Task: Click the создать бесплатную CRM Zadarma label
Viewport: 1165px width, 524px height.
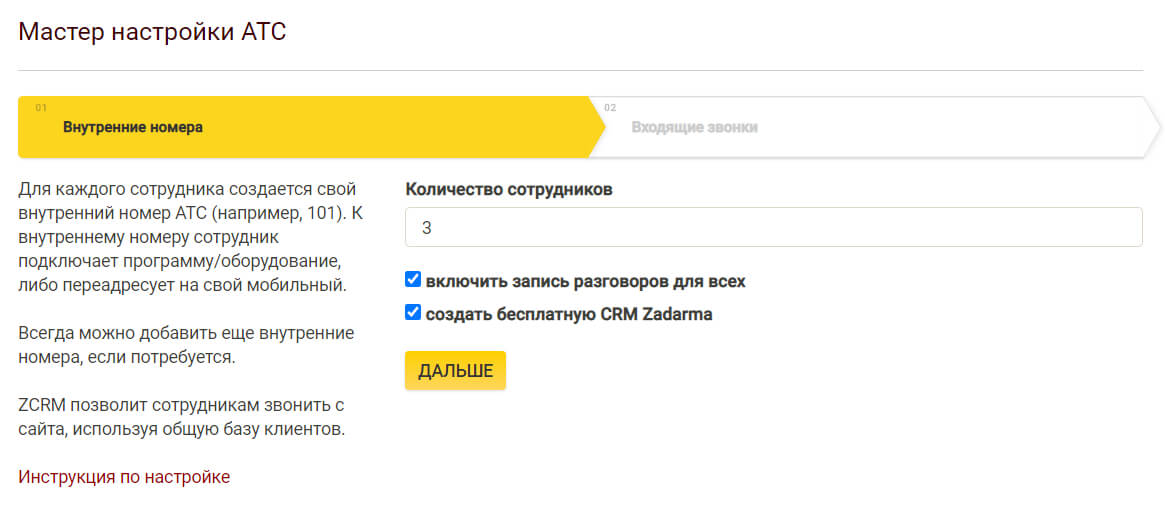Action: coord(568,314)
